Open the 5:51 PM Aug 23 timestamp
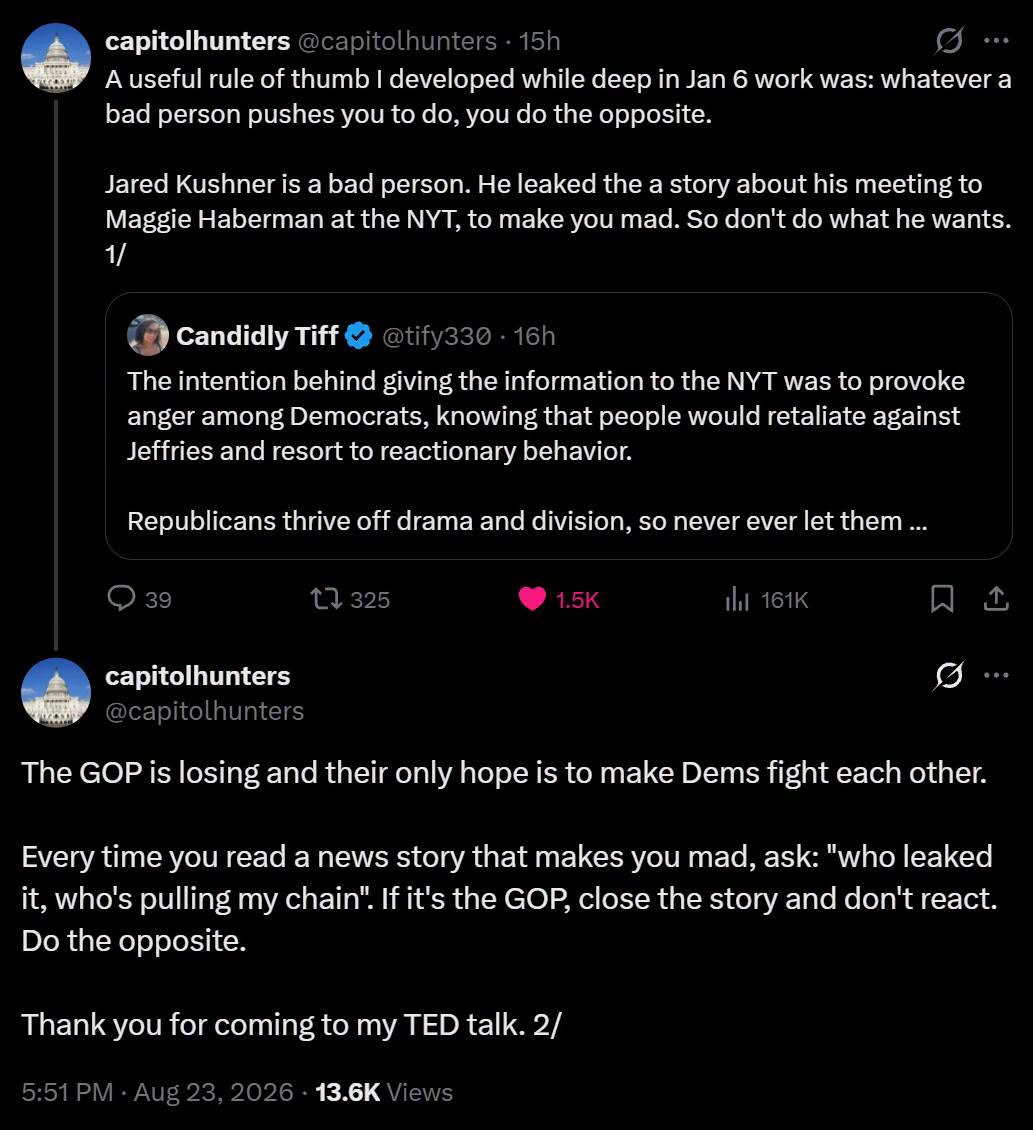This screenshot has width=1033, height=1130. (x=157, y=1092)
